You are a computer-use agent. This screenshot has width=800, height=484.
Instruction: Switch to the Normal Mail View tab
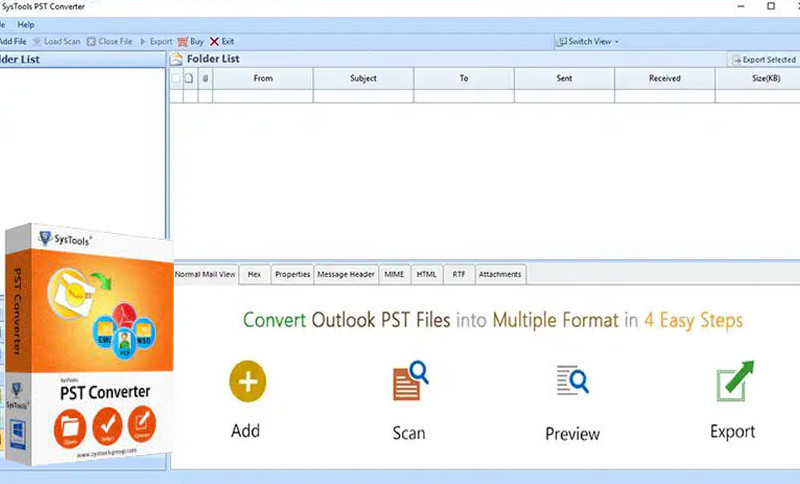pyautogui.click(x=205, y=274)
